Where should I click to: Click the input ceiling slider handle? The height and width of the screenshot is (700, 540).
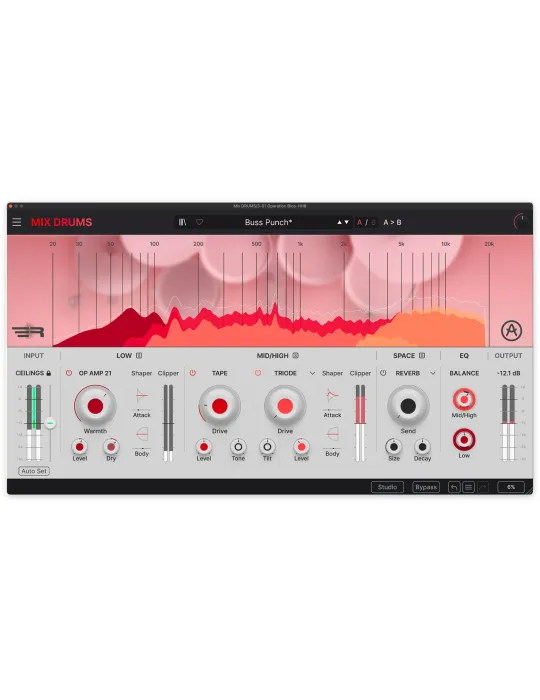click(x=50, y=423)
